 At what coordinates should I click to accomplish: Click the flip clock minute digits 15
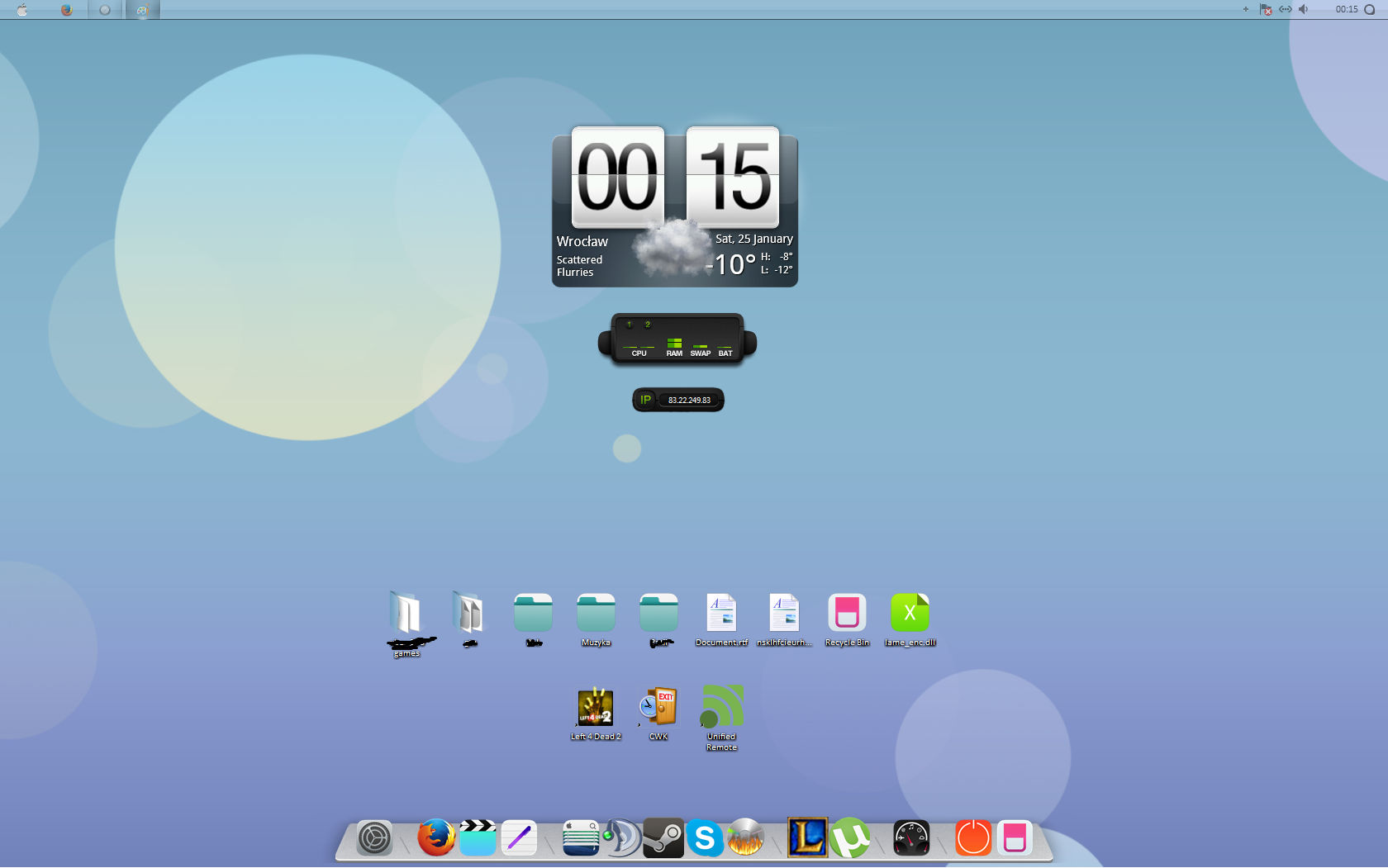(733, 177)
